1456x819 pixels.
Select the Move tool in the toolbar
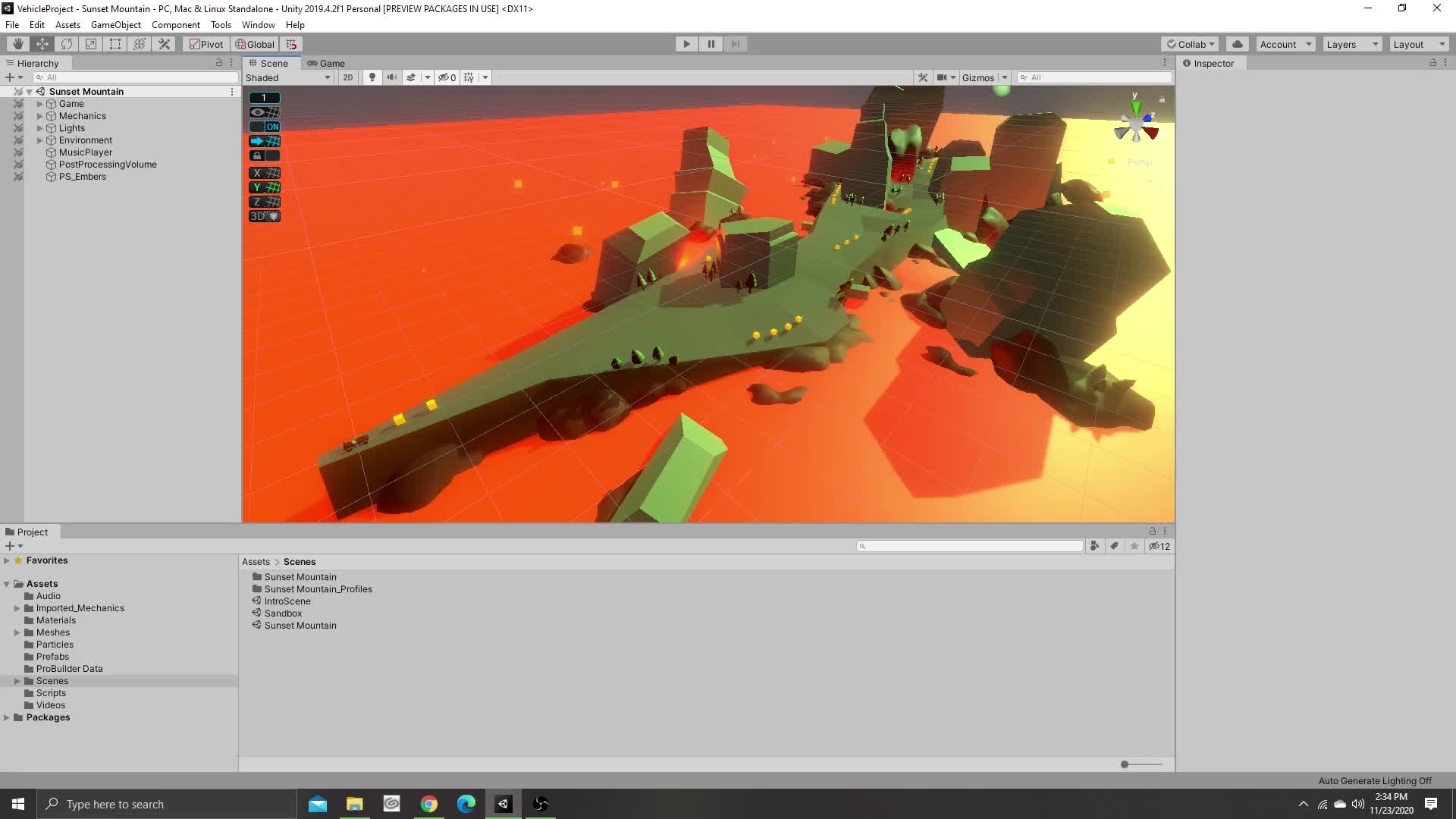point(42,44)
